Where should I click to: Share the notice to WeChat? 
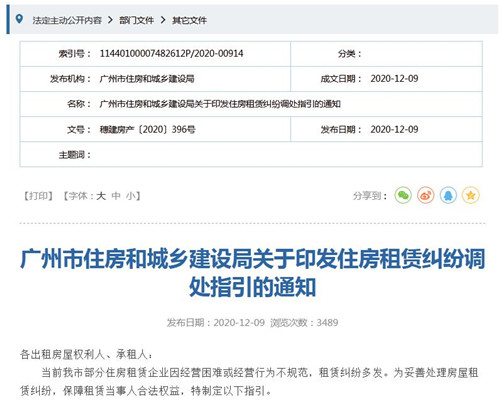click(403, 195)
